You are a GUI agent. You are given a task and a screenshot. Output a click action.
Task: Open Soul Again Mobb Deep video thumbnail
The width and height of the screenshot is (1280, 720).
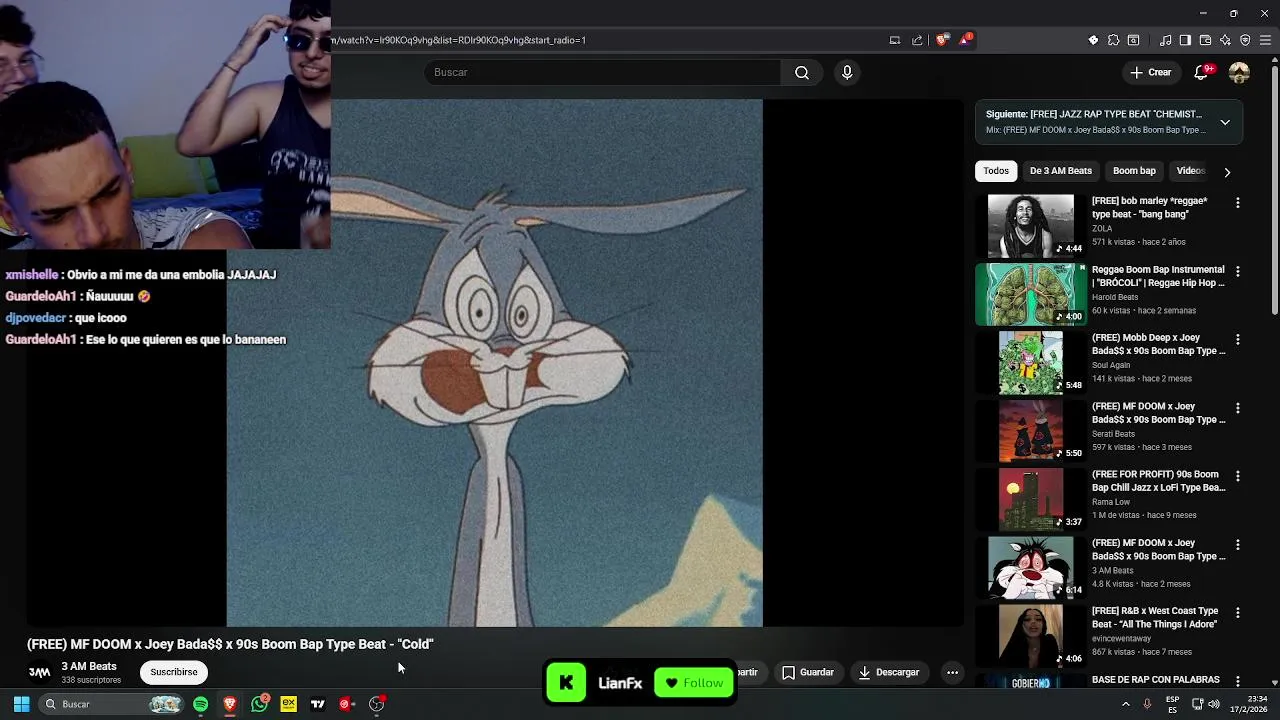point(1030,362)
